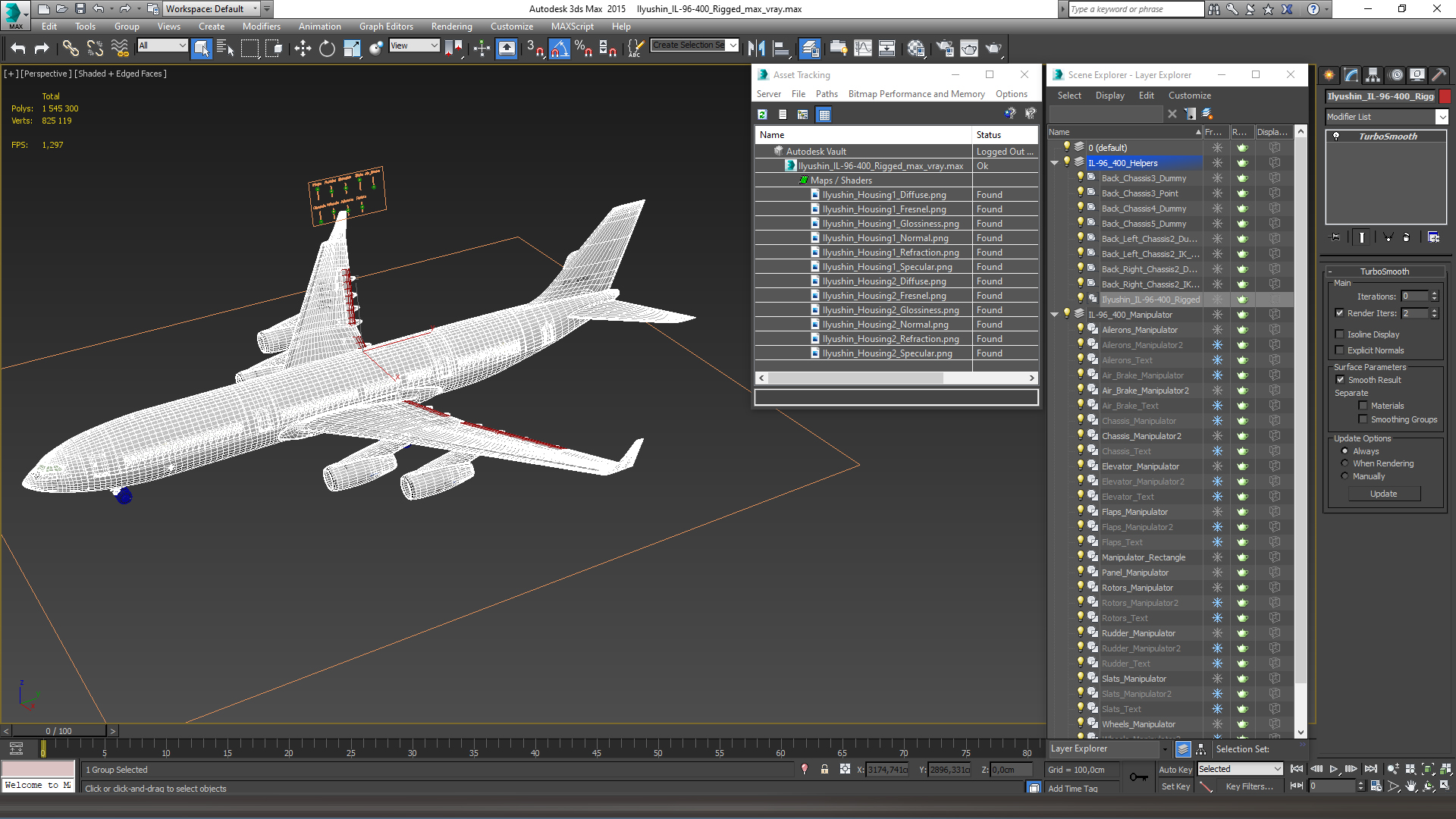Screen dimensions: 1456x819
Task: Uncheck the Smooth Result option
Action: coord(1340,380)
